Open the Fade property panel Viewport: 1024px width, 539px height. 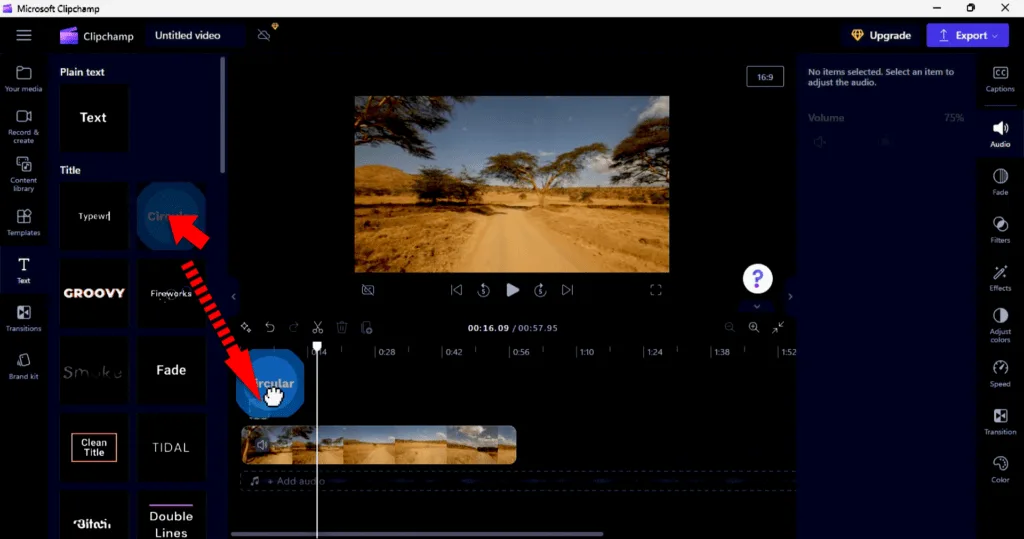click(x=1000, y=182)
